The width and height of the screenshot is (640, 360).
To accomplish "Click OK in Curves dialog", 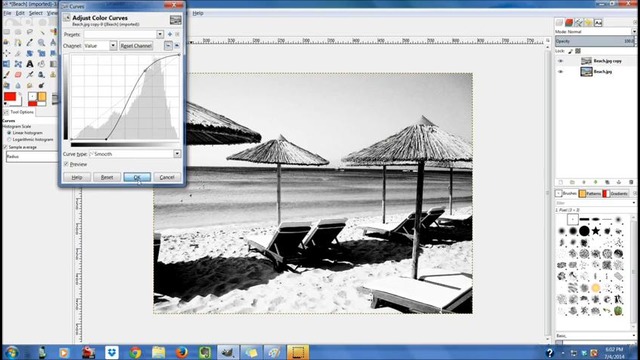I will tap(137, 177).
